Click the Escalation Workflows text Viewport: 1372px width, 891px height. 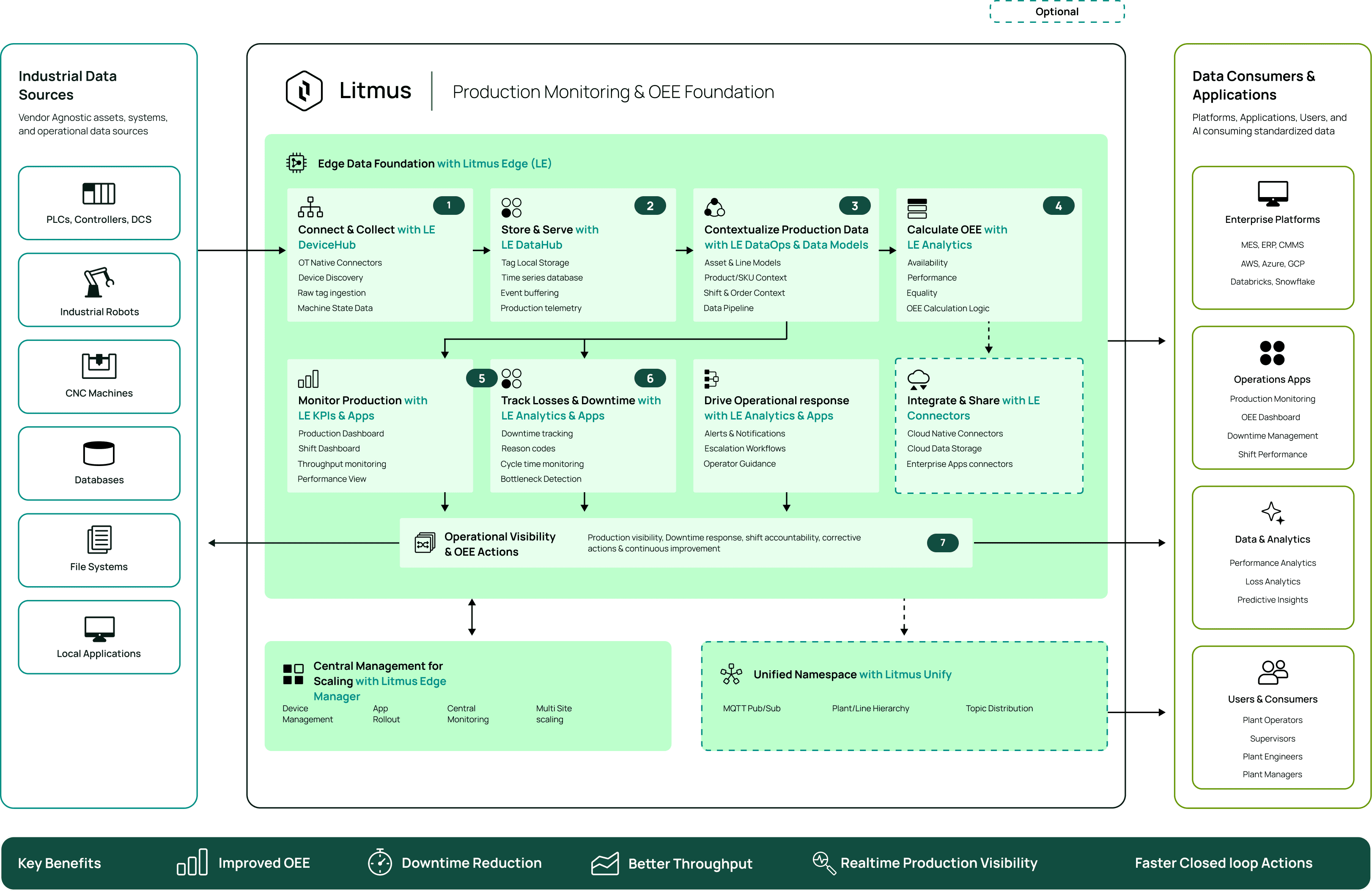tap(745, 448)
